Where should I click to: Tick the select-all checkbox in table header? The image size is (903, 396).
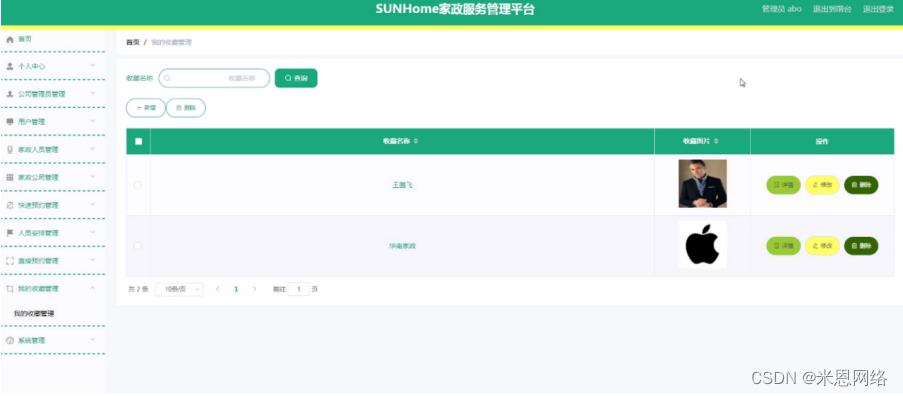(138, 142)
